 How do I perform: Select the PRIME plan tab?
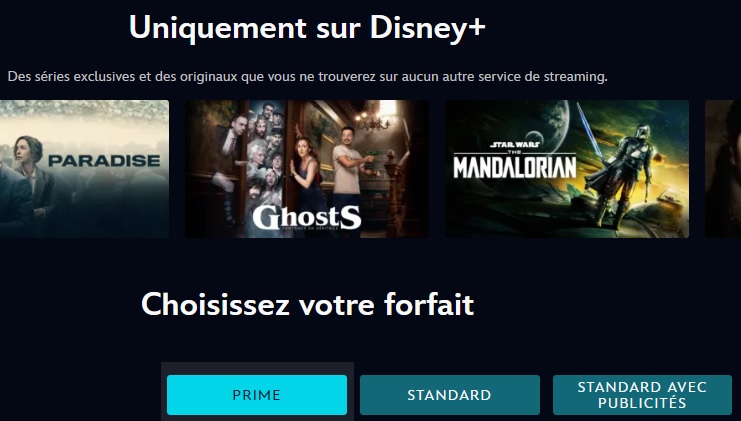[x=257, y=395]
